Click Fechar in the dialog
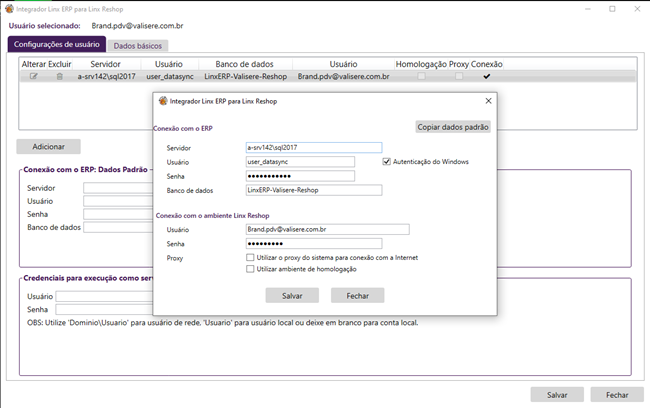650x408 pixels. tap(357, 296)
